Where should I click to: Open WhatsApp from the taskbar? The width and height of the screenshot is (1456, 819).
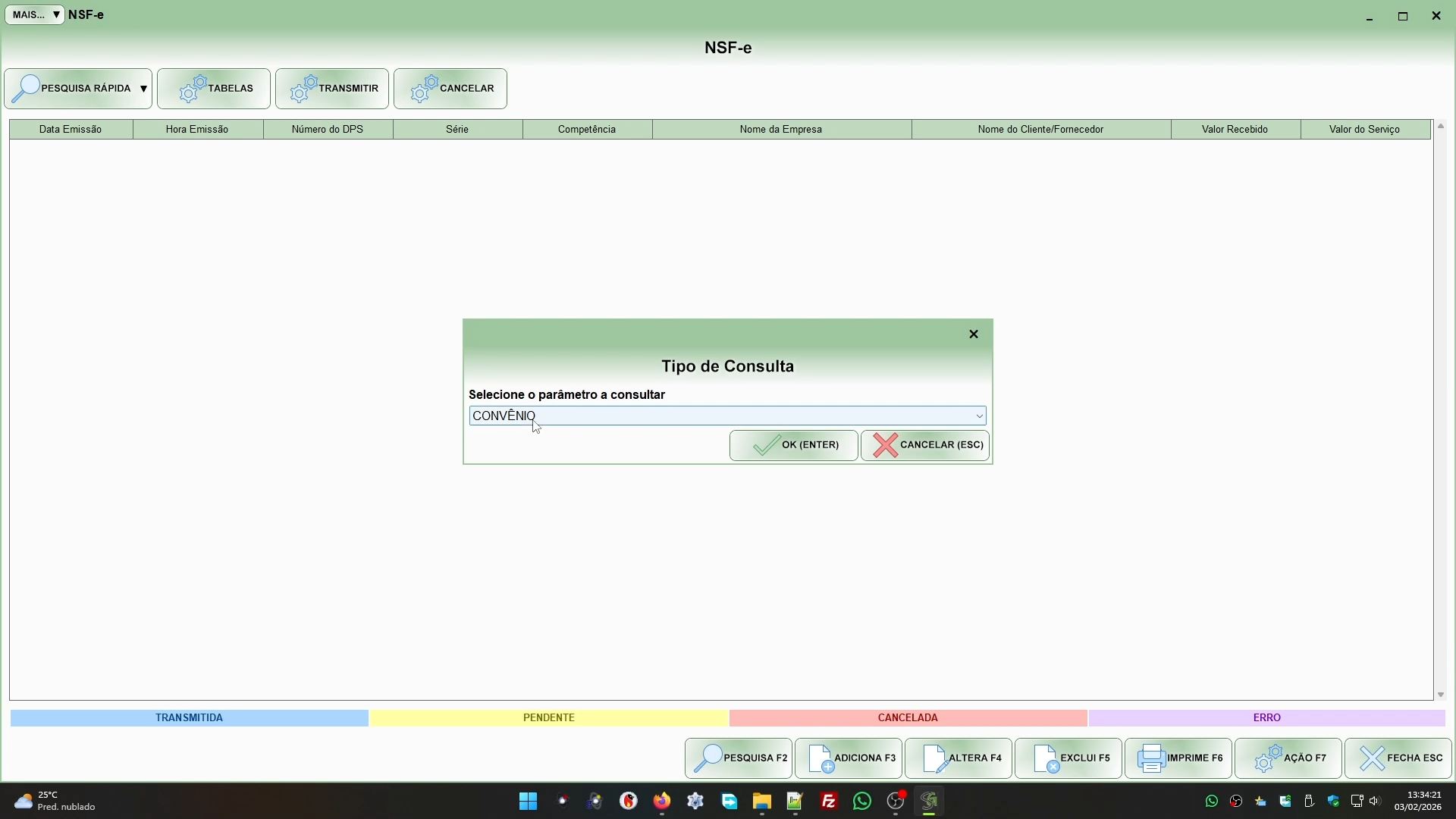tap(862, 801)
